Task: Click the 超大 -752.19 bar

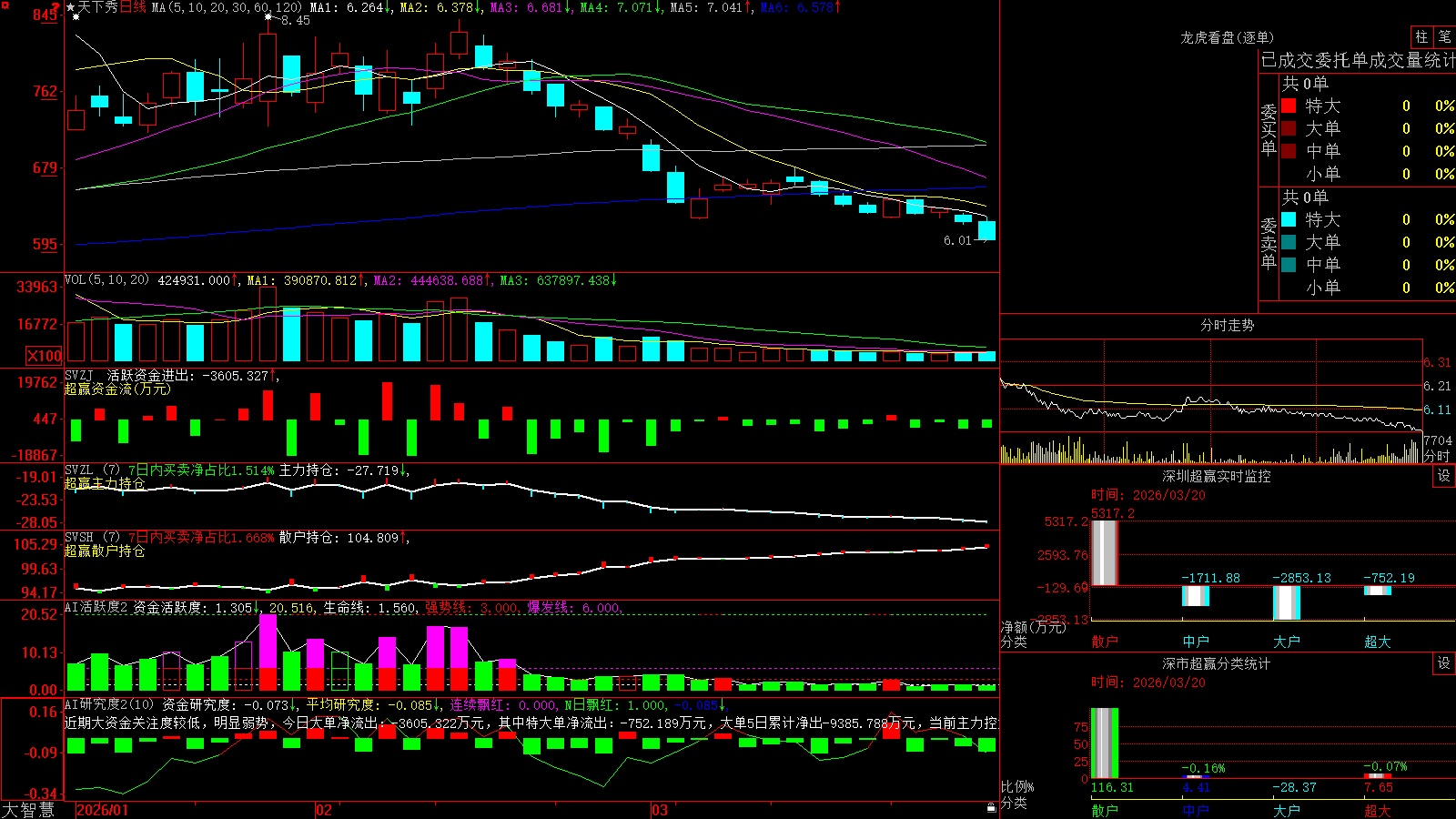Action: [x=1378, y=590]
